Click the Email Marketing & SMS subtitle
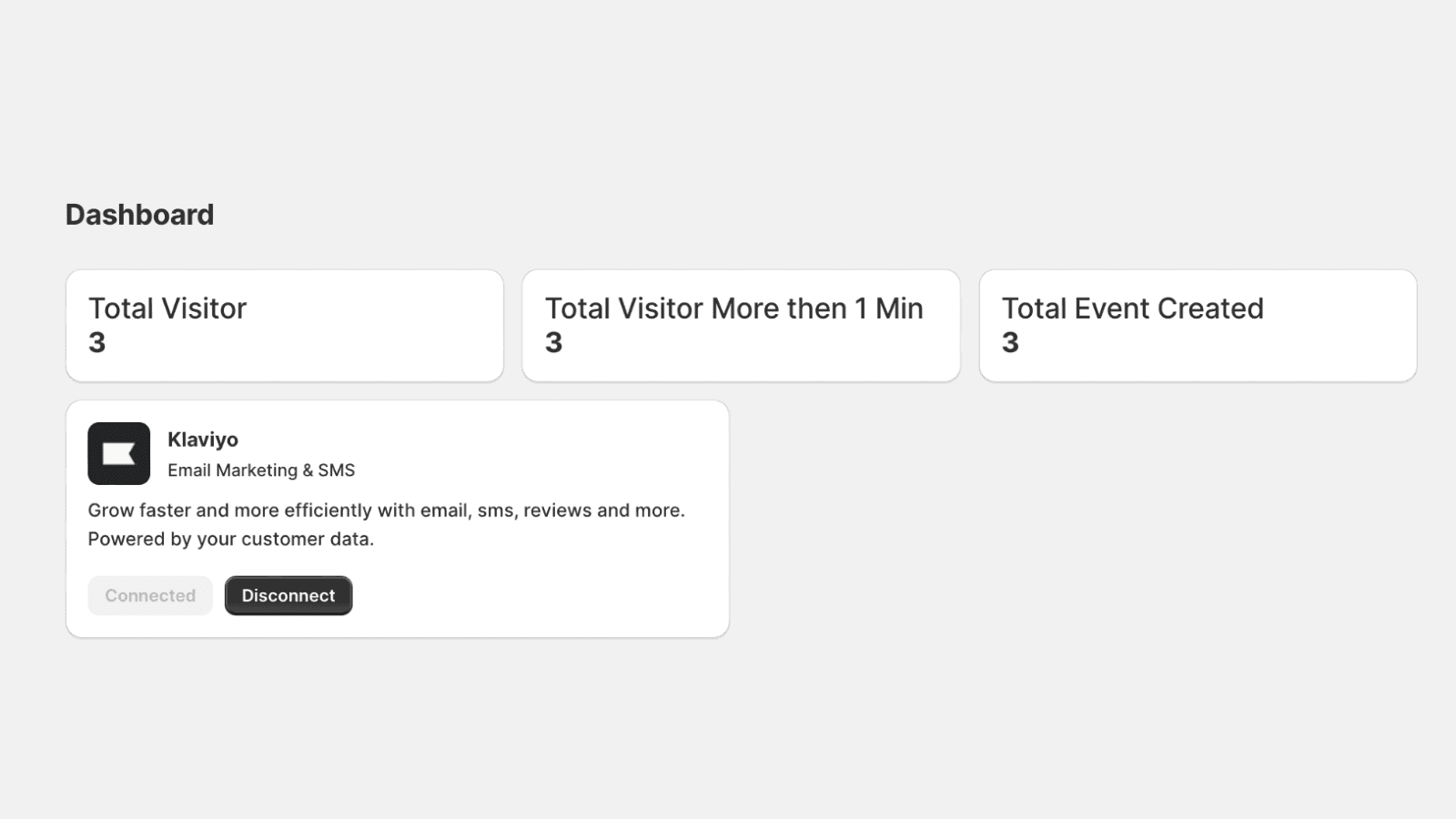The image size is (1456, 819). coord(261,470)
